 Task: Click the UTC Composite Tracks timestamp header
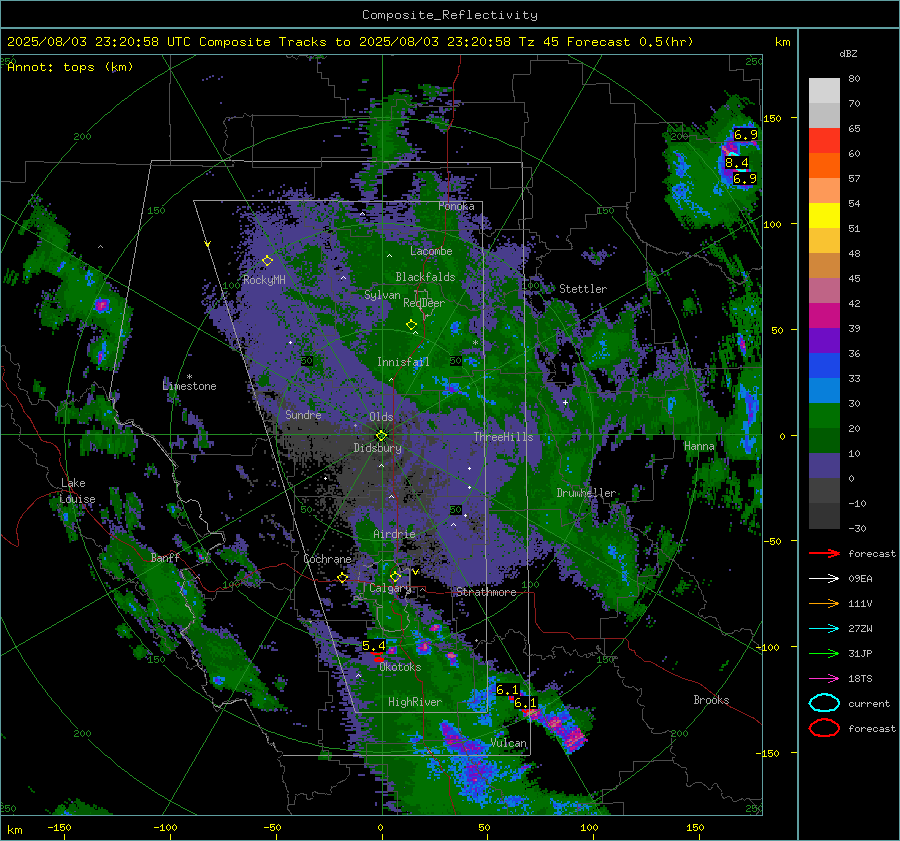pos(350,42)
